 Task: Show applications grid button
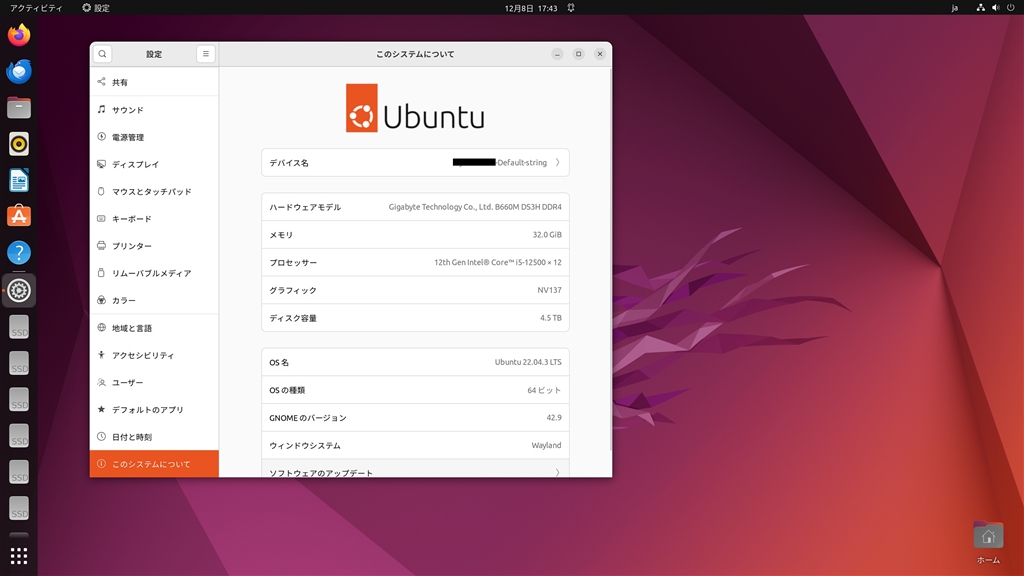coord(19,556)
